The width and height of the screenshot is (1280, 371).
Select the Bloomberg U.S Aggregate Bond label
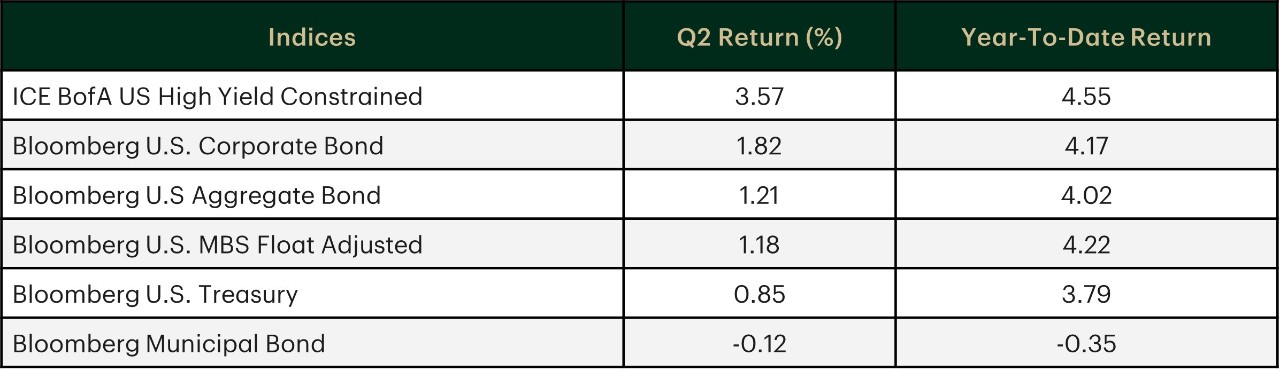point(197,195)
